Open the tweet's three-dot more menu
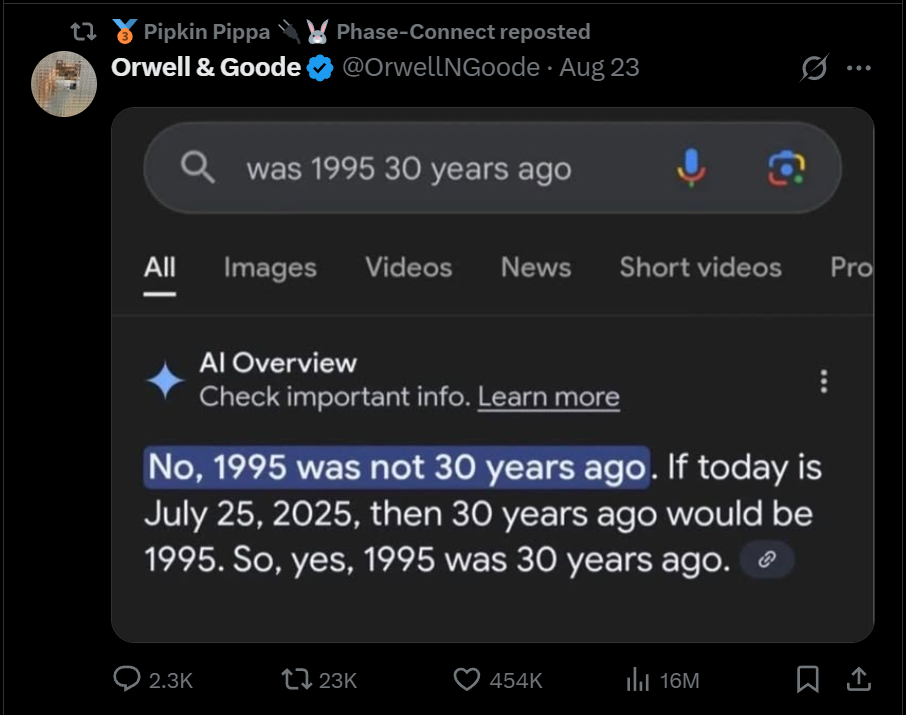Image resolution: width=906 pixels, height=715 pixels. tap(858, 68)
